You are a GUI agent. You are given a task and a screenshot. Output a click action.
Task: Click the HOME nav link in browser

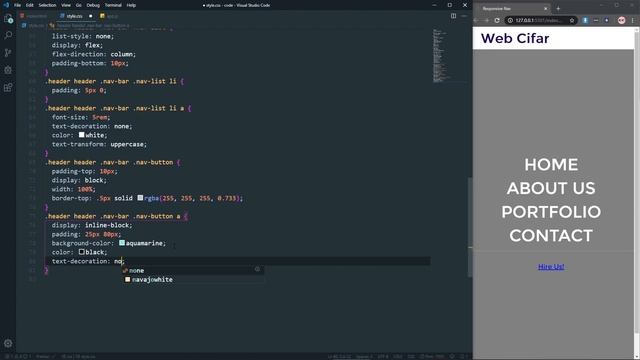point(551,164)
